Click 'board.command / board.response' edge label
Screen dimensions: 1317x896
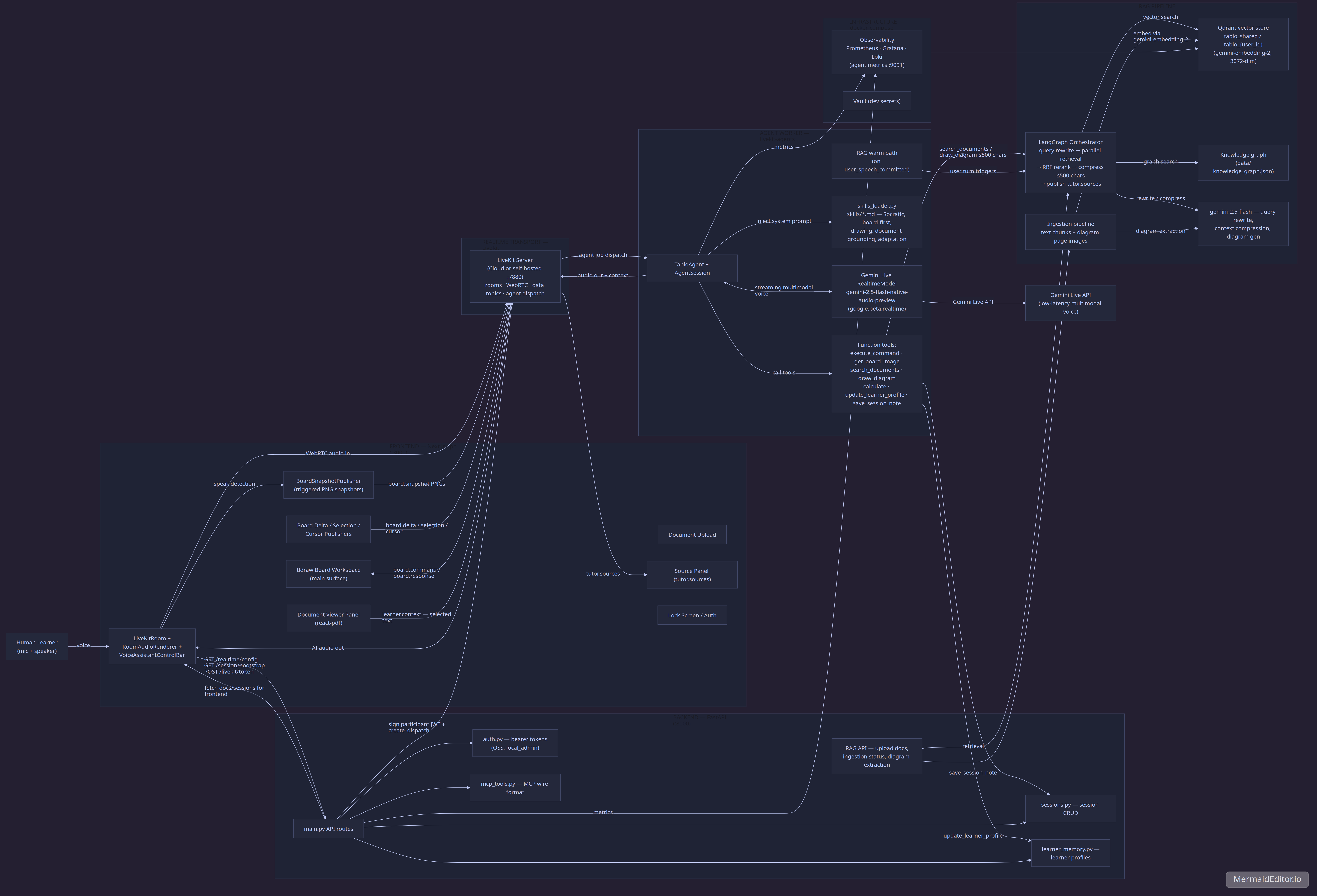coord(417,573)
